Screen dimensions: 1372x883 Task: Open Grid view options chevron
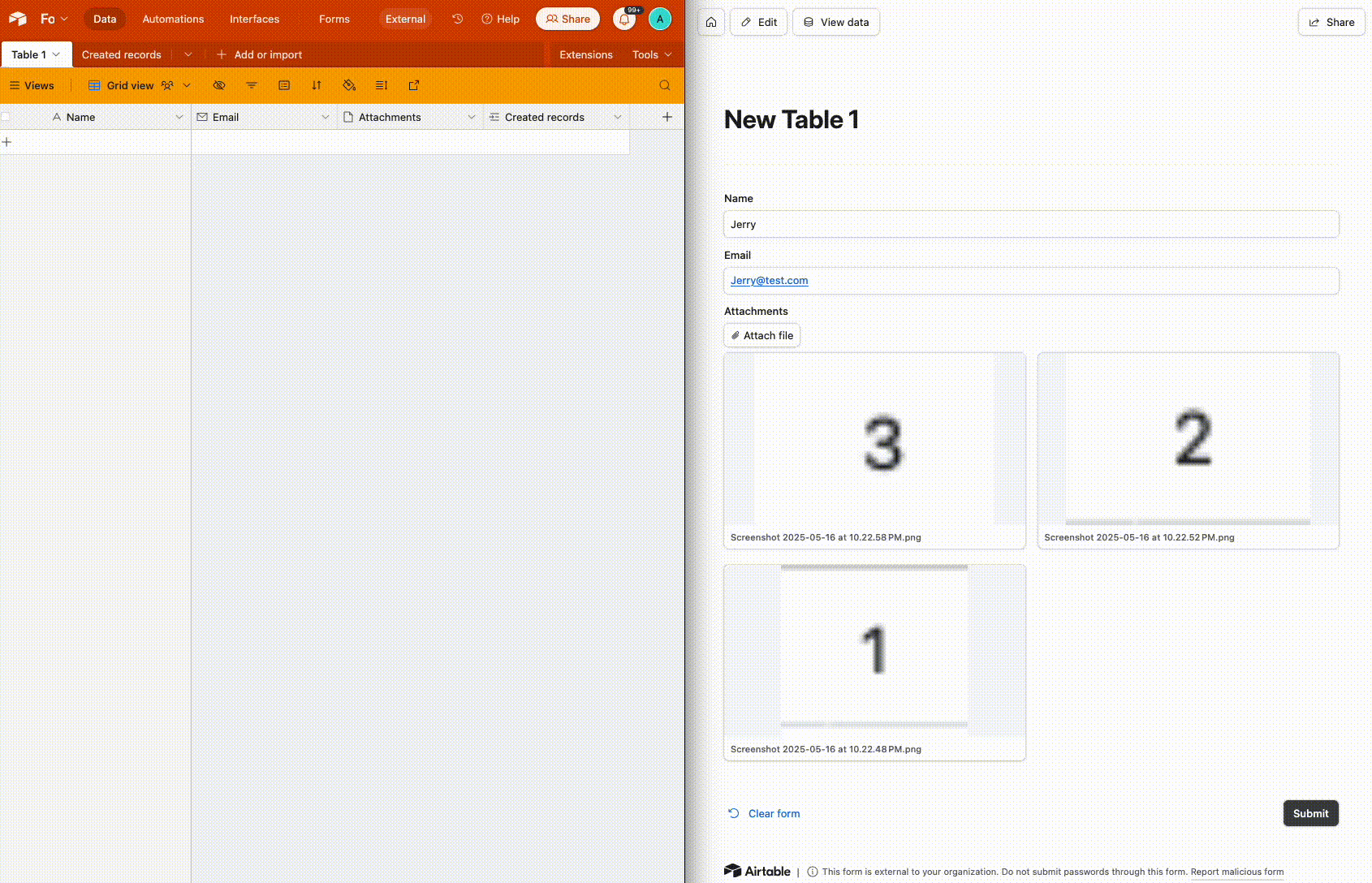click(187, 85)
